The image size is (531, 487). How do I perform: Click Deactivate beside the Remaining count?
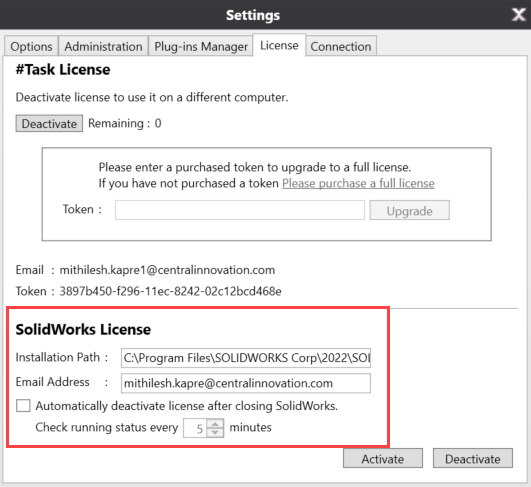[x=49, y=124]
